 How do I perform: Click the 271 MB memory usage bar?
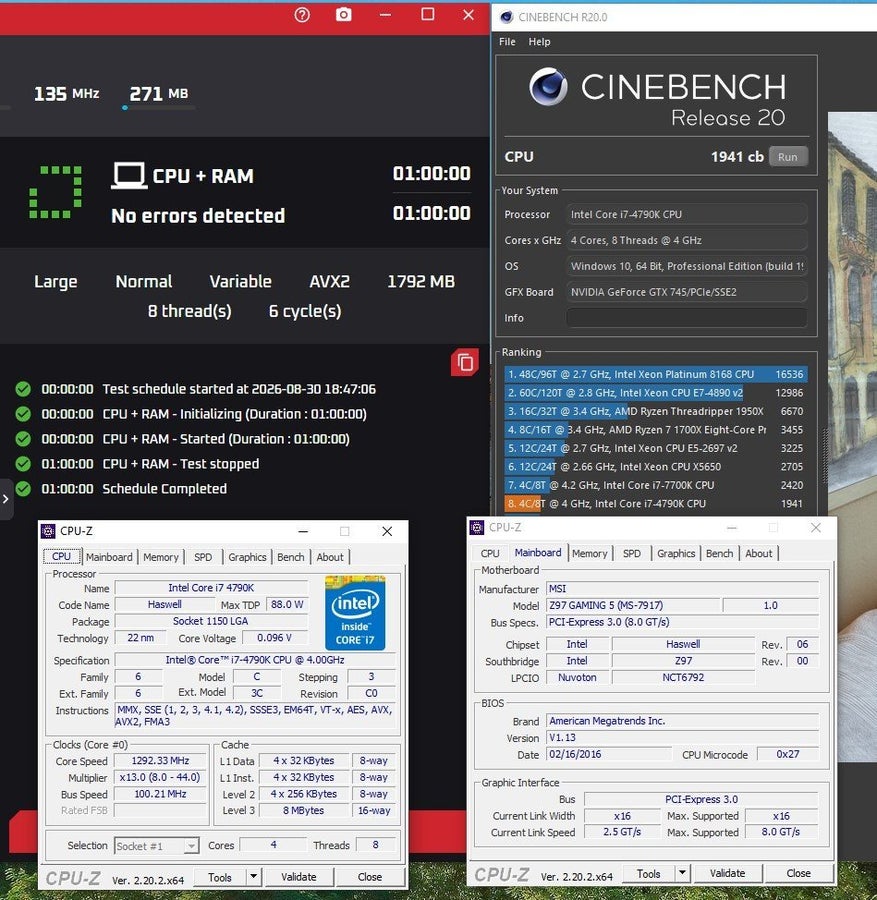pyautogui.click(x=158, y=107)
